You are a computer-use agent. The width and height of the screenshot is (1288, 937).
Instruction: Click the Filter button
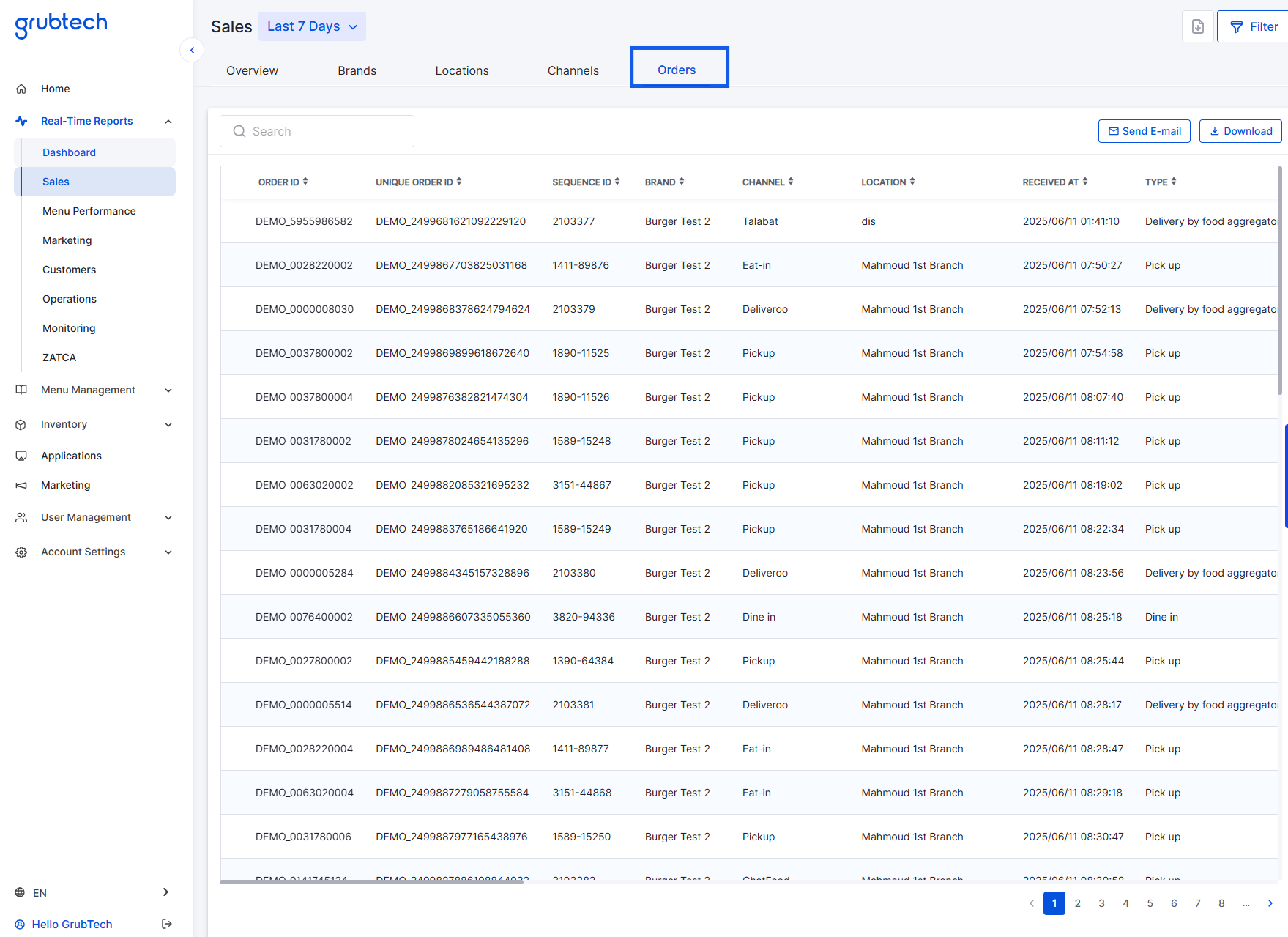click(1253, 26)
